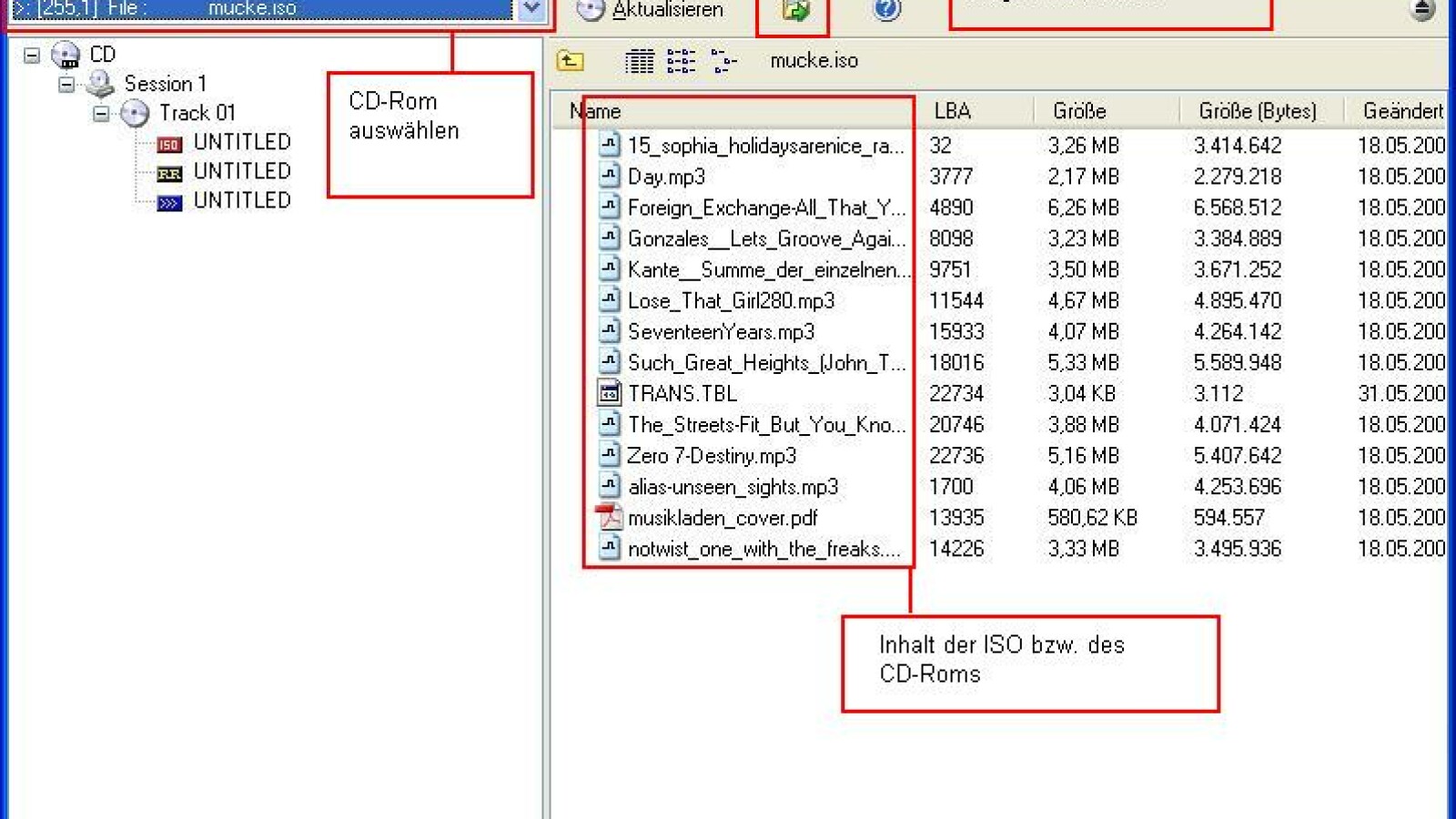Switch to details list view icon

(639, 61)
